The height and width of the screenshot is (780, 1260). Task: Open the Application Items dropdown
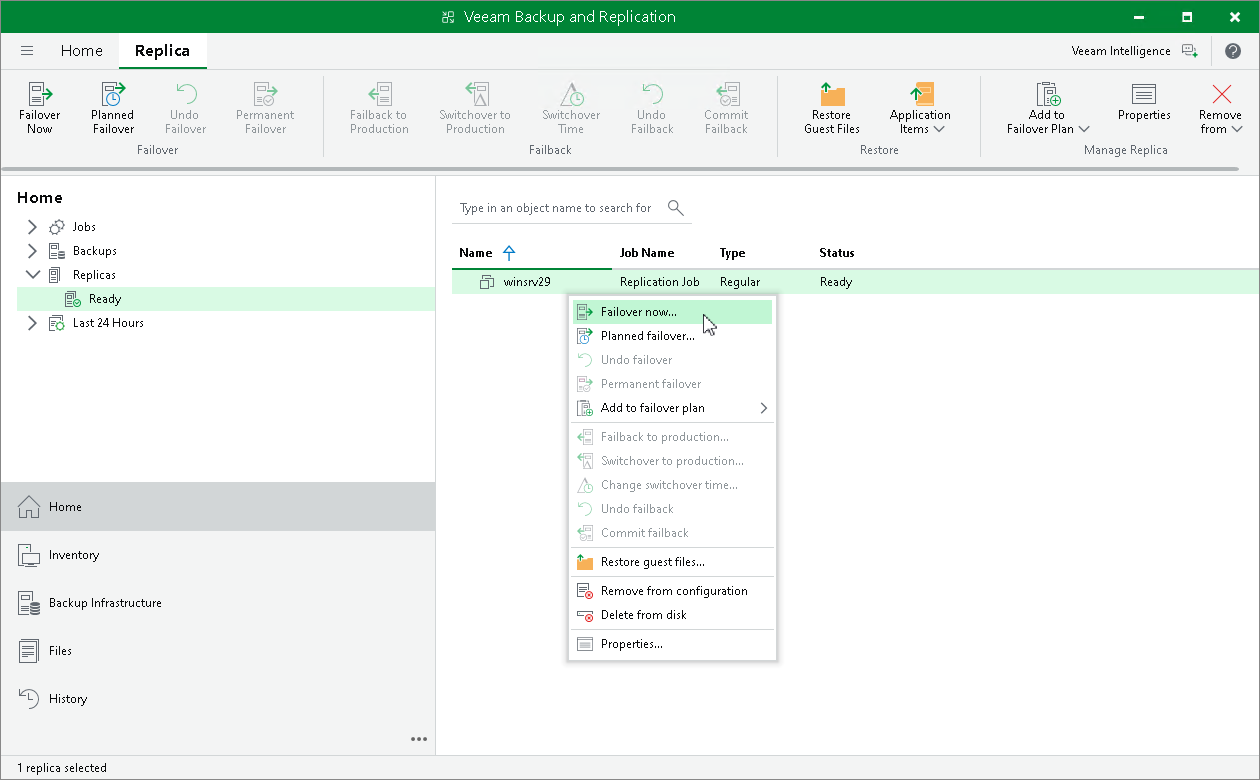click(x=920, y=108)
